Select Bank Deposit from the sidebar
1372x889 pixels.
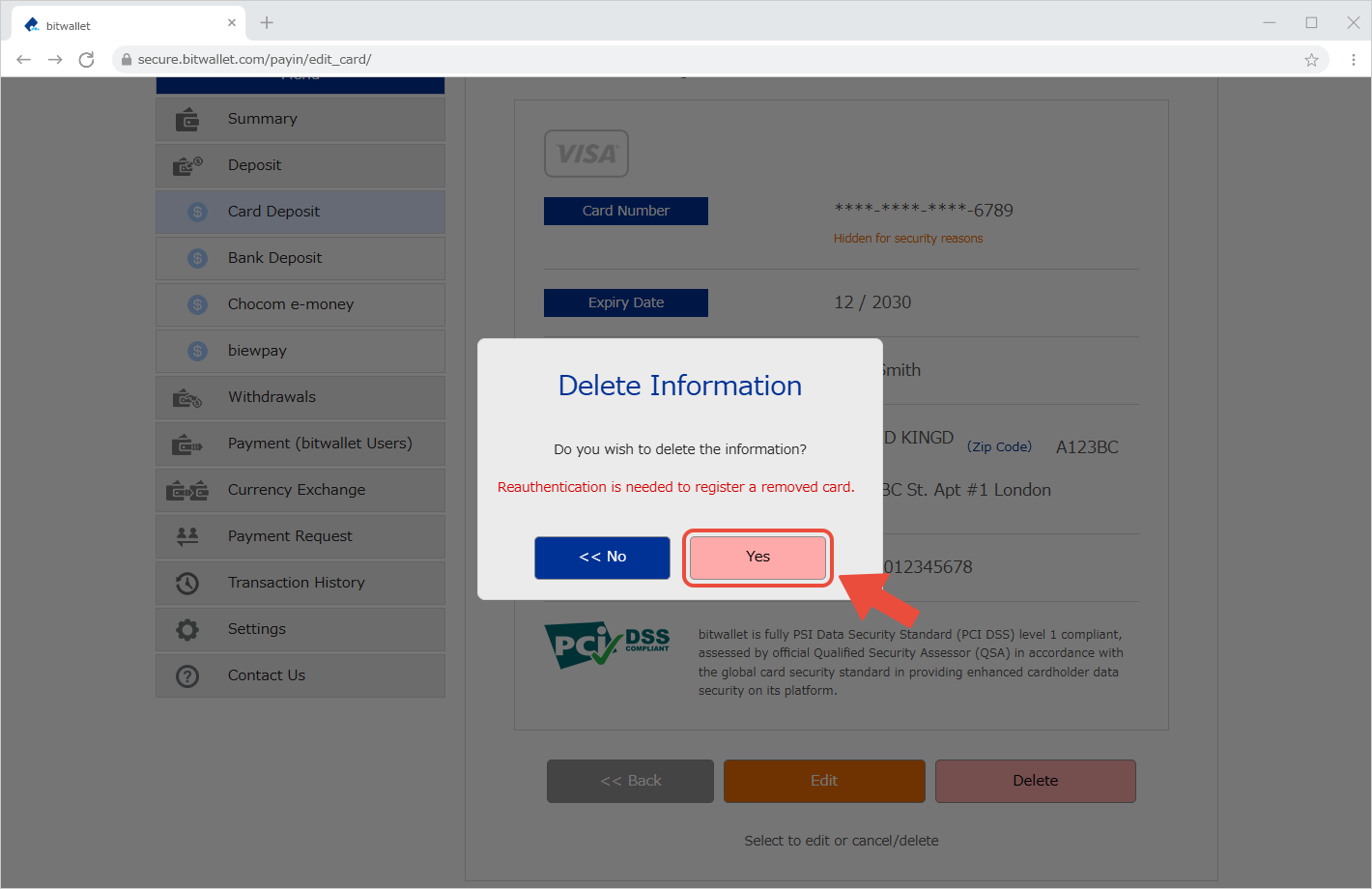274,258
